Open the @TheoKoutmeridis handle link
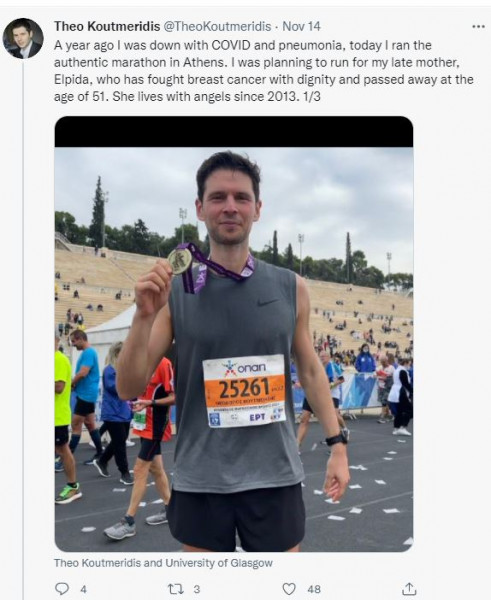This screenshot has width=491, height=600. (x=217, y=26)
